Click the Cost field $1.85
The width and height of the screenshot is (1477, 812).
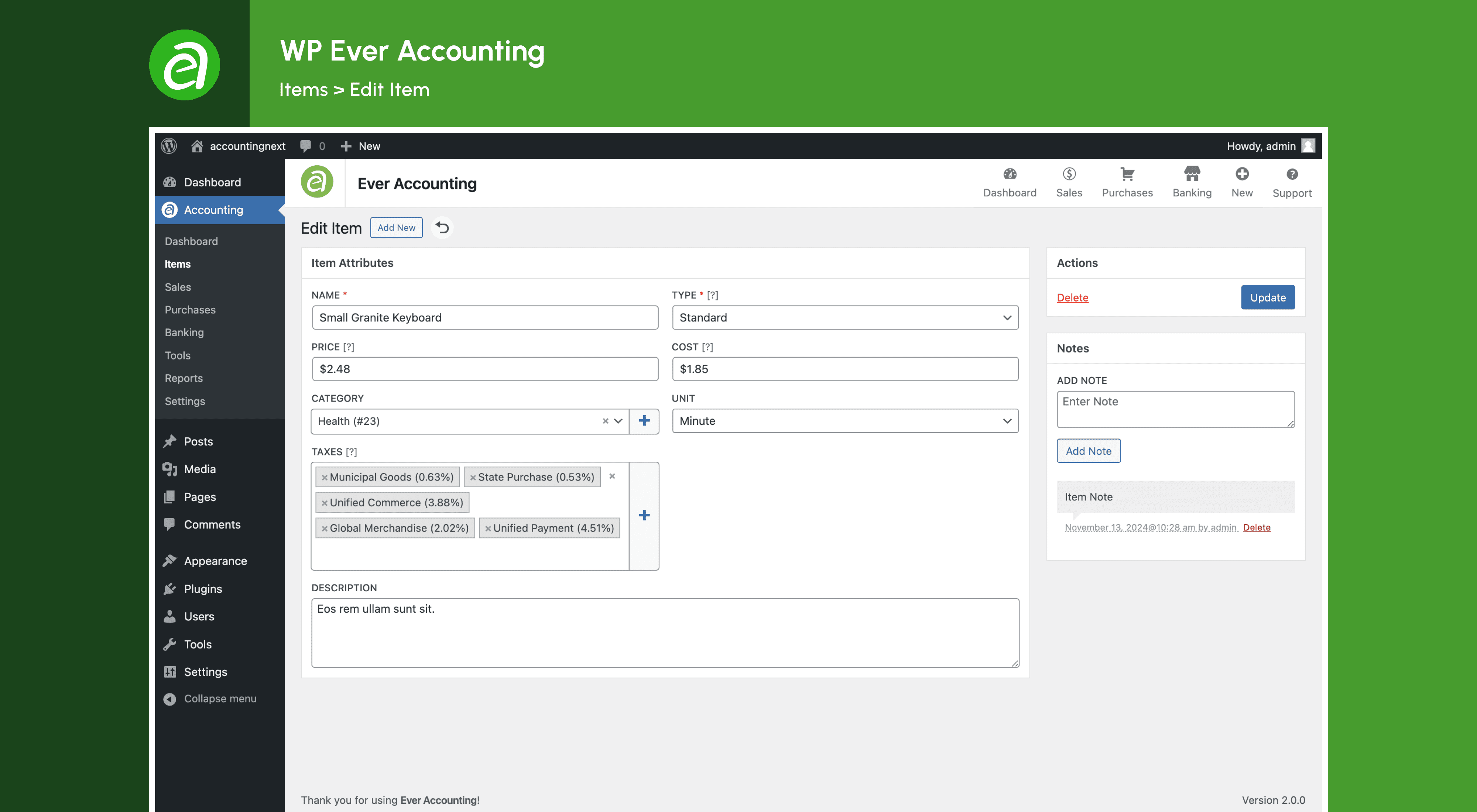pos(844,369)
